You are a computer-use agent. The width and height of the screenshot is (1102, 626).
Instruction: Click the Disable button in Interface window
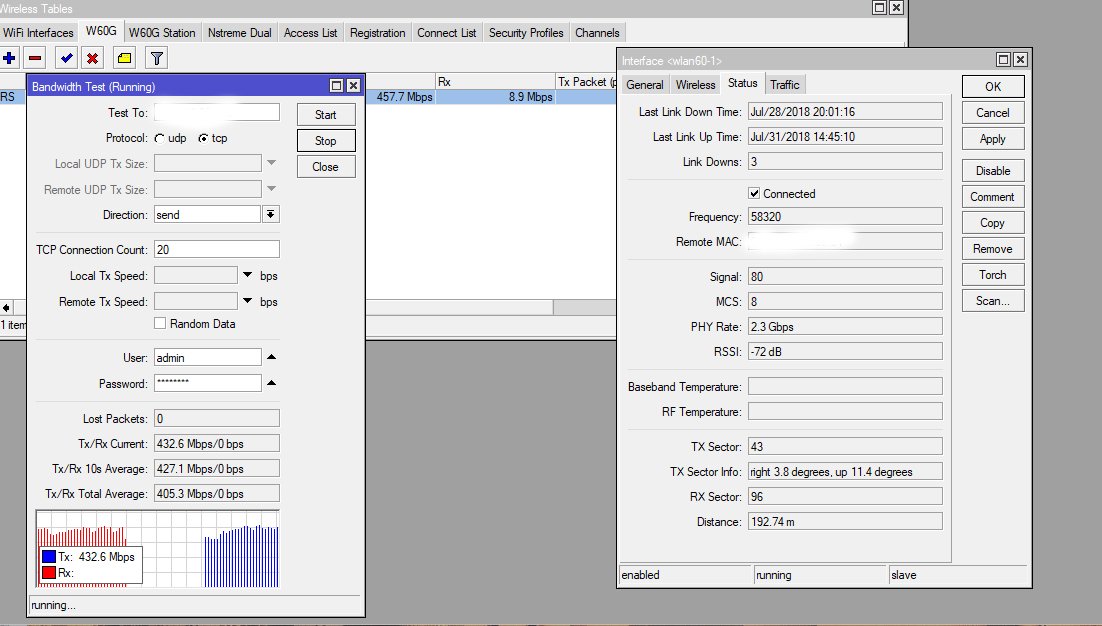[x=993, y=171]
